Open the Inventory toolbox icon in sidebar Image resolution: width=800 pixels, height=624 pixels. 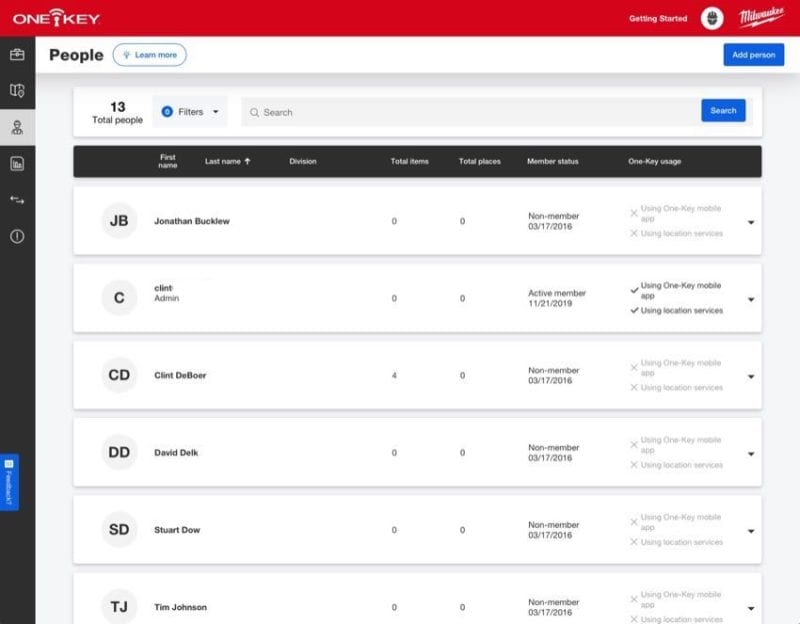point(17,54)
